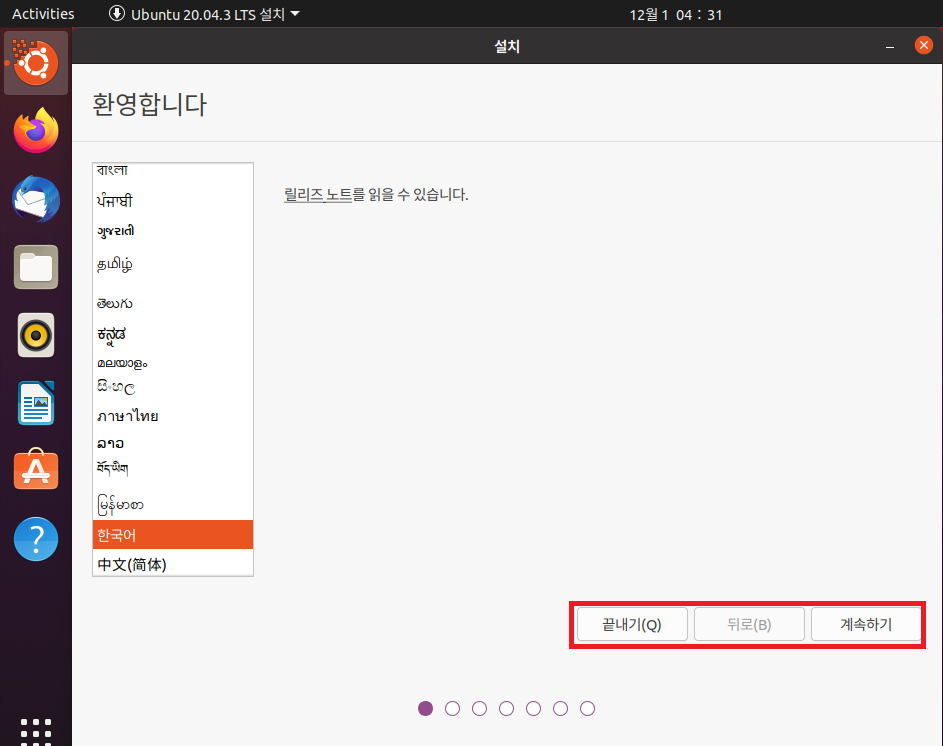This screenshot has height=746, width=943.
Task: Select ਪੰਜਾਬੀ language entry
Action: point(173,200)
